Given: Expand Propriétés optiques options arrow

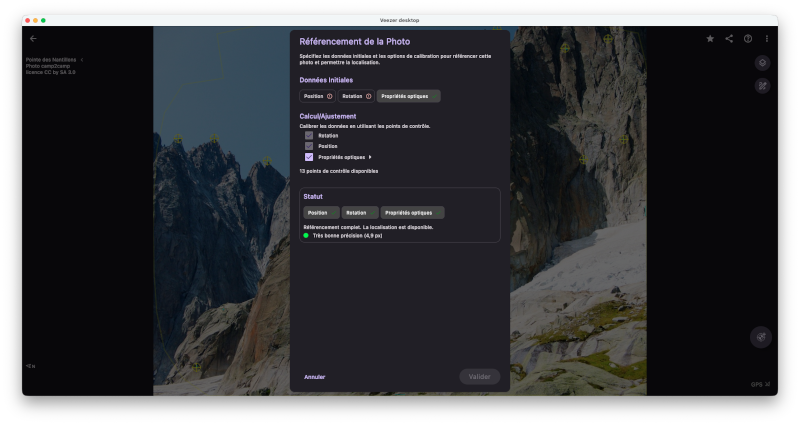Looking at the screenshot, I should pos(370,157).
